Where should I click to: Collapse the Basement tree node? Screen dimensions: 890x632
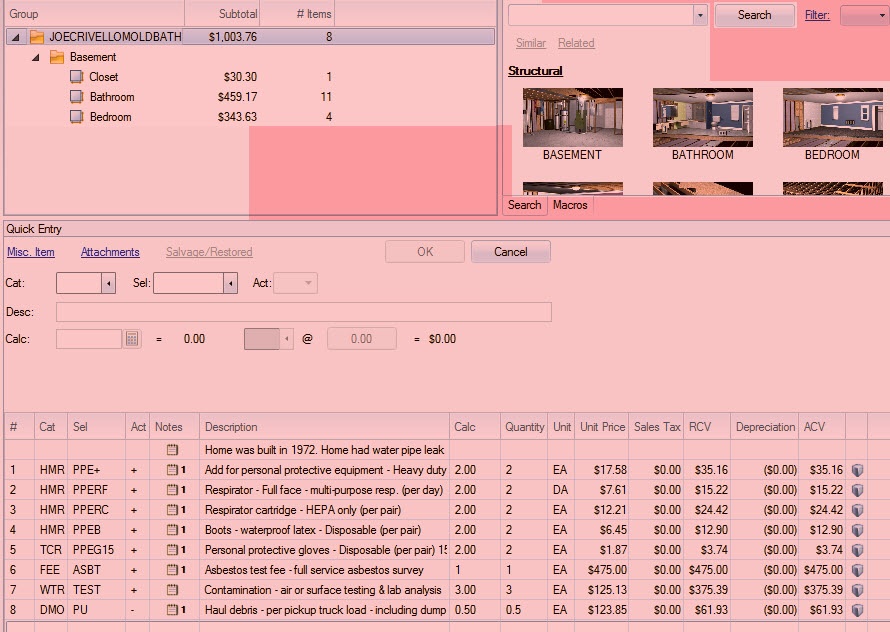(x=36, y=57)
